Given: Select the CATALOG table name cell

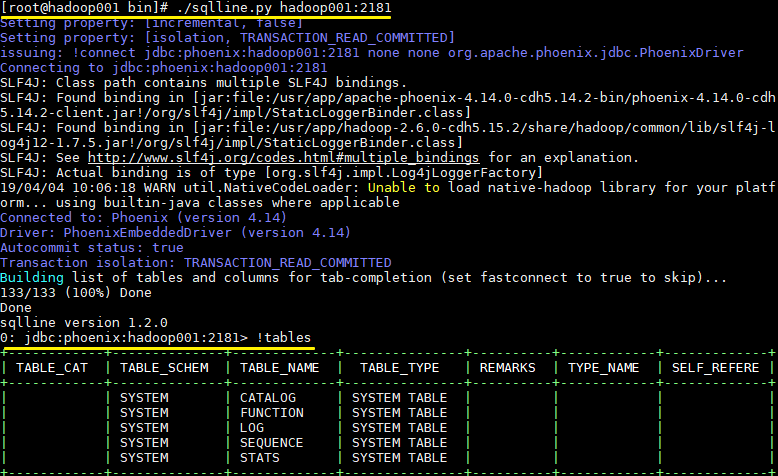Looking at the screenshot, I should 268,398.
